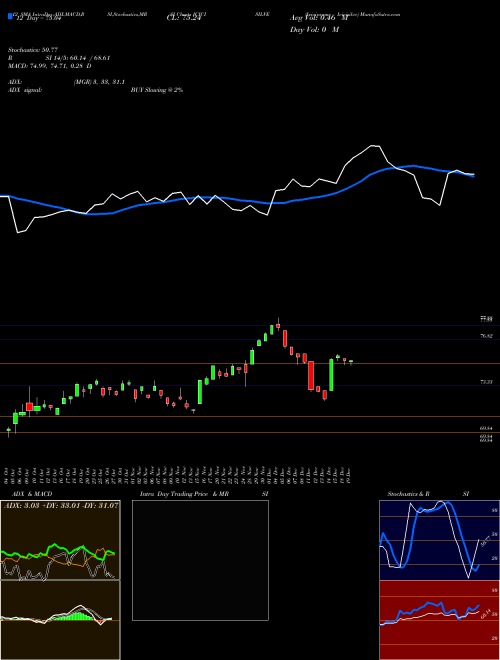The image size is (500, 660).
Task: Click the 76.82 price level label
Action: pos(487,336)
